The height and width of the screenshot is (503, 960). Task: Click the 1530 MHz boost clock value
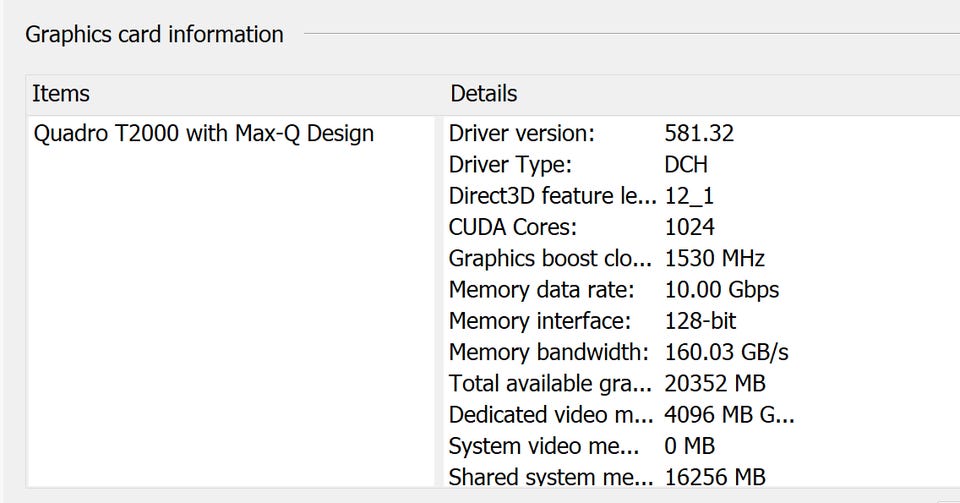coord(714,259)
